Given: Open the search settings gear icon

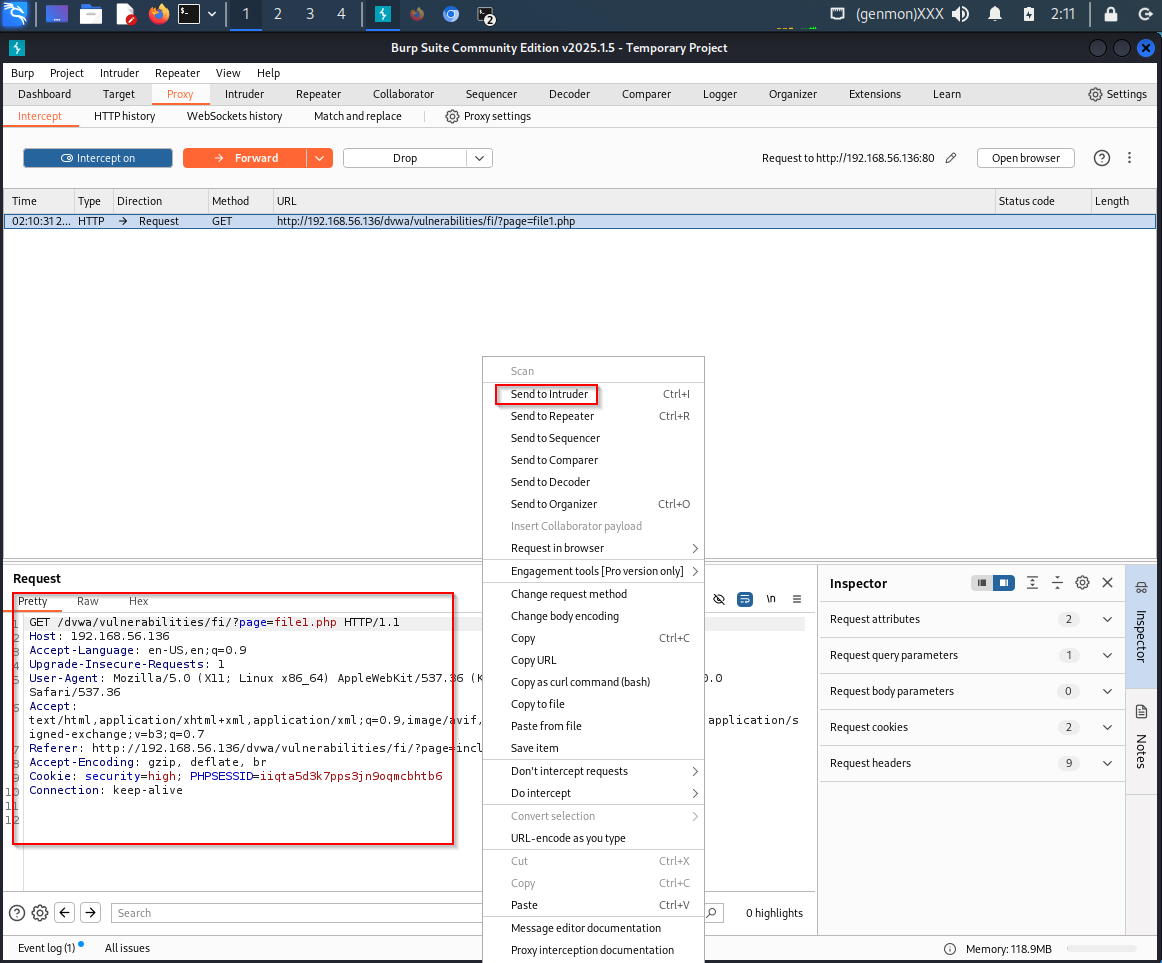Looking at the screenshot, I should coord(40,913).
